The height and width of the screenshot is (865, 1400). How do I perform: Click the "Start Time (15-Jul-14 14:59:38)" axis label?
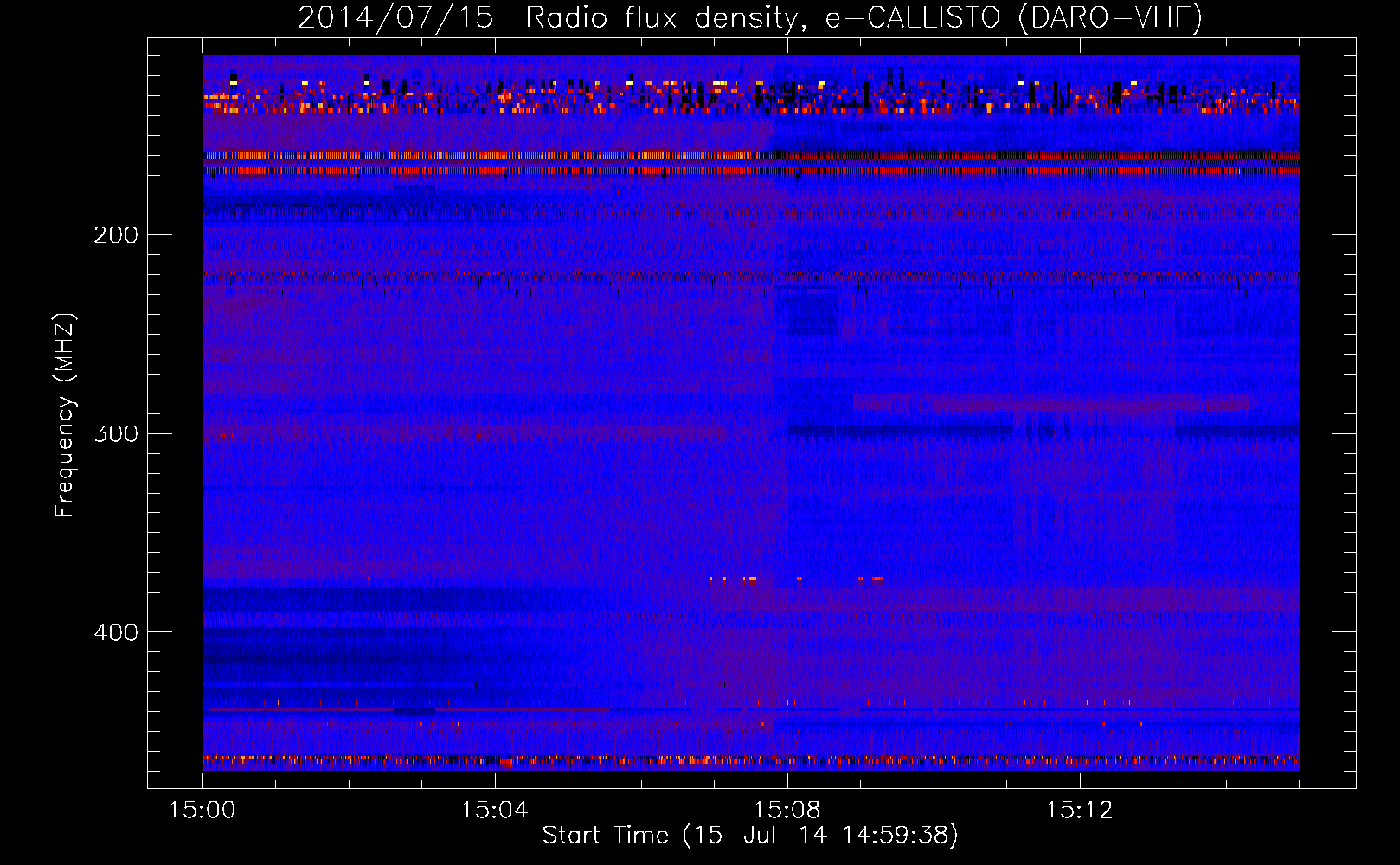[750, 836]
